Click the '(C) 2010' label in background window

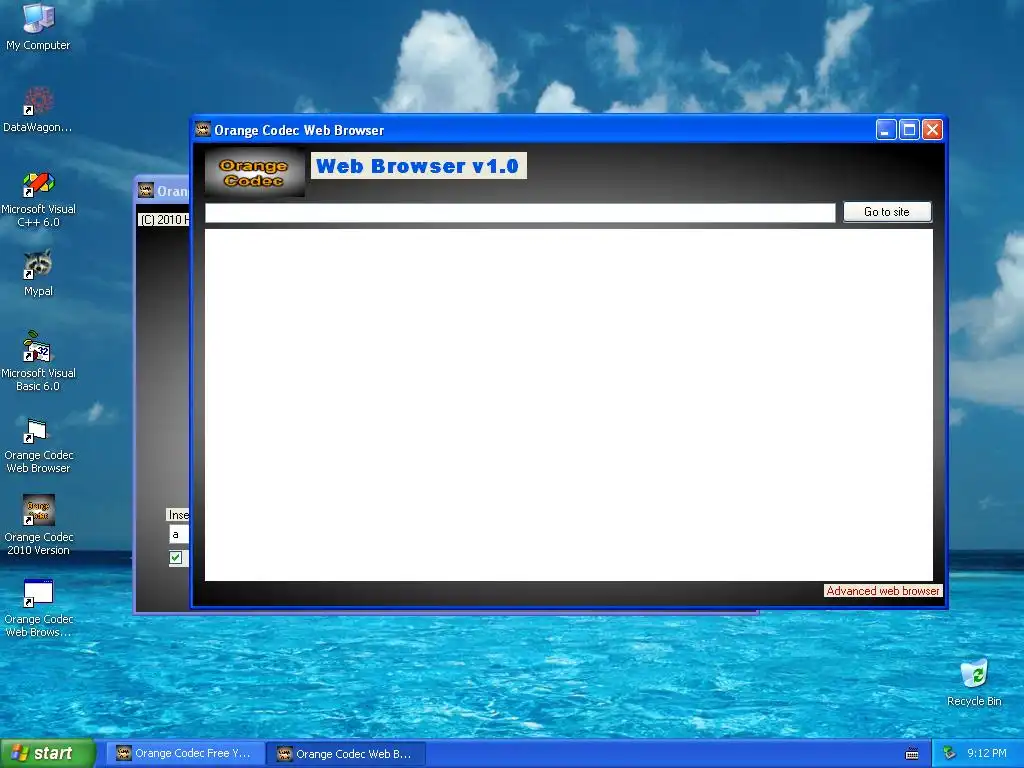164,219
